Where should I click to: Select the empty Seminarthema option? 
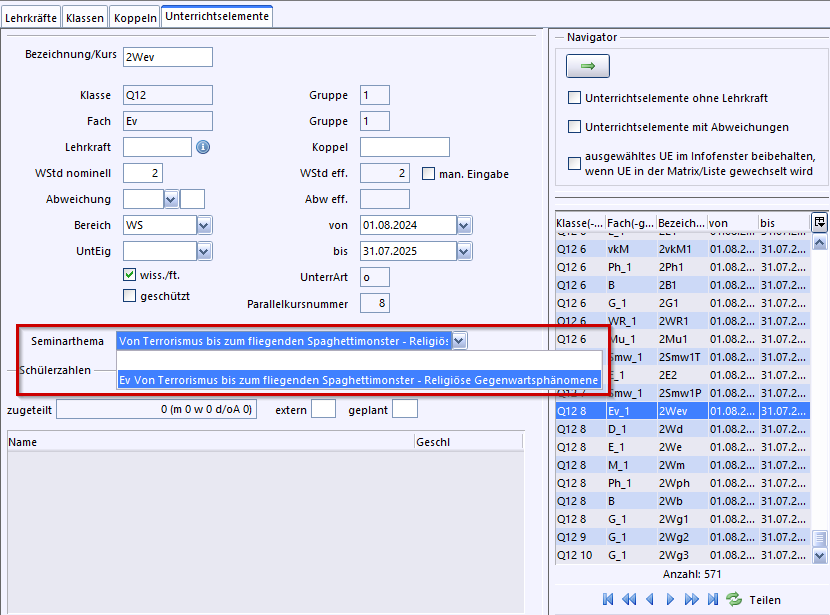coord(359,361)
